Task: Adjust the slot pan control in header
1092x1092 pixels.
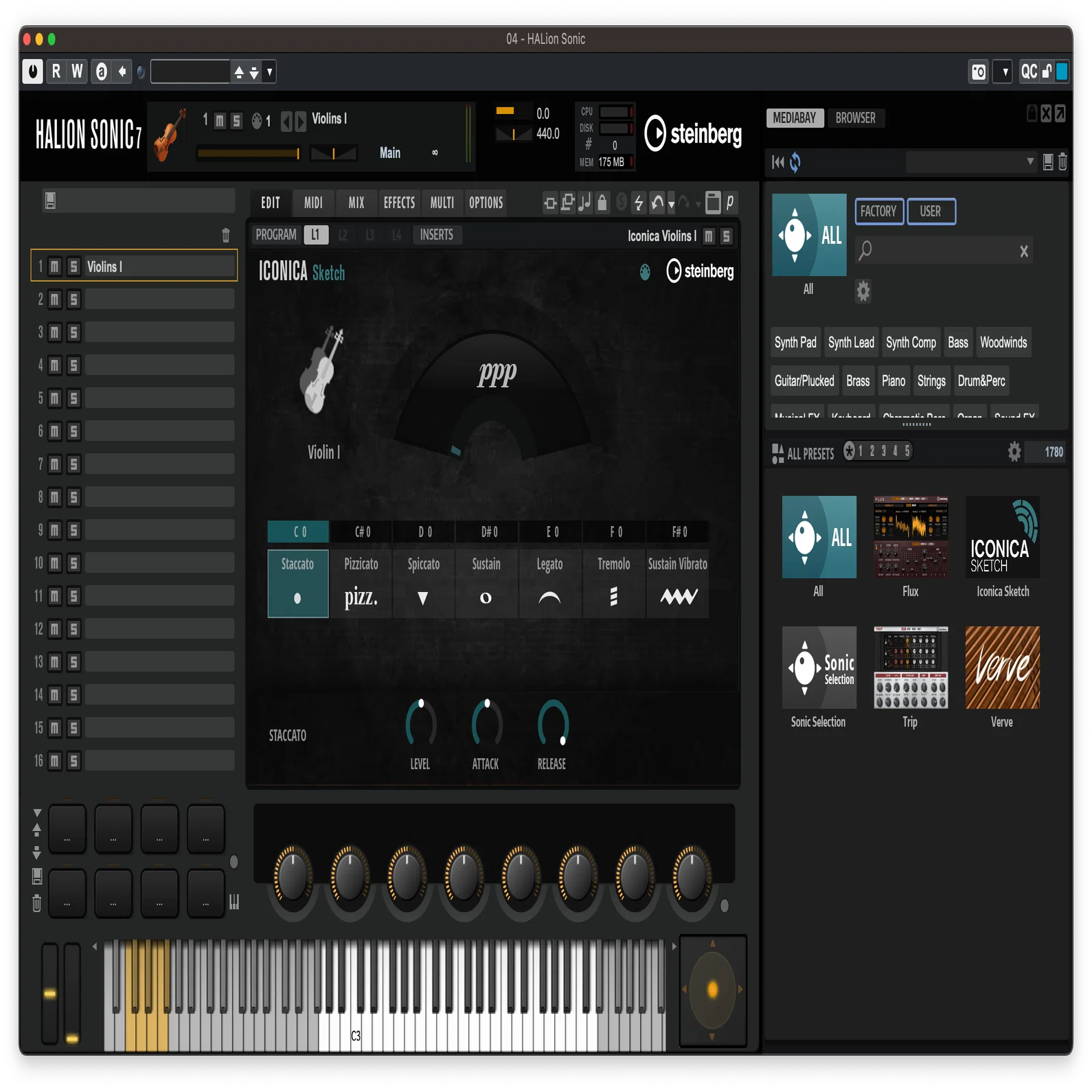Action: pos(334,153)
